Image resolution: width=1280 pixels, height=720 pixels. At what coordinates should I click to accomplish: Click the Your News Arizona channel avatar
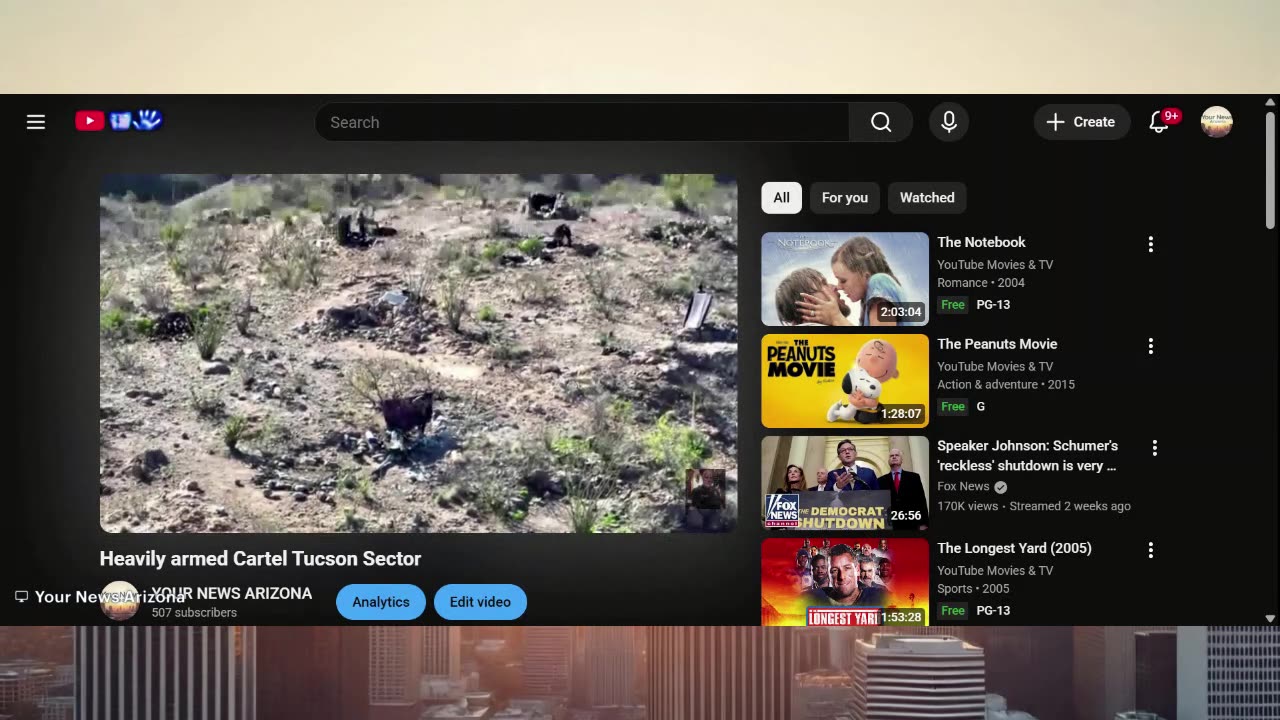120,601
